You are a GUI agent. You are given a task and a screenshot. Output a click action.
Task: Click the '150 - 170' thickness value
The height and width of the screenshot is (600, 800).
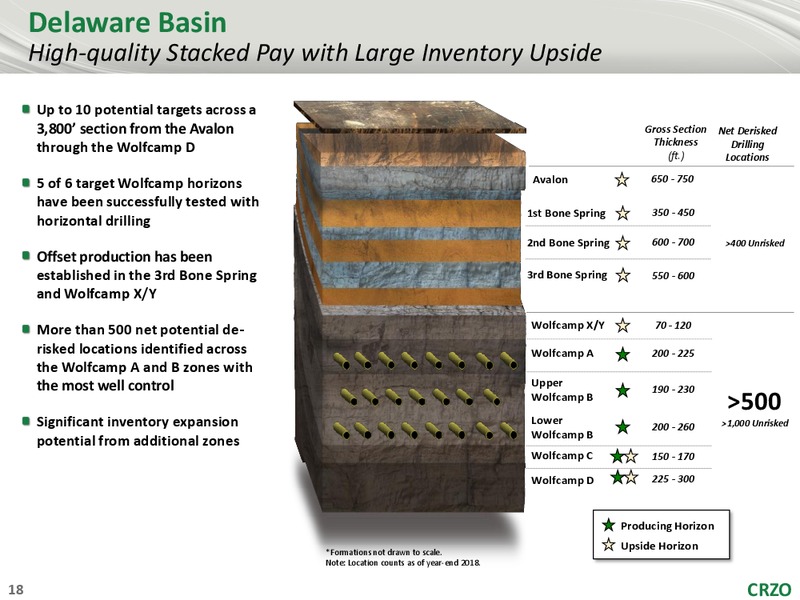click(673, 456)
